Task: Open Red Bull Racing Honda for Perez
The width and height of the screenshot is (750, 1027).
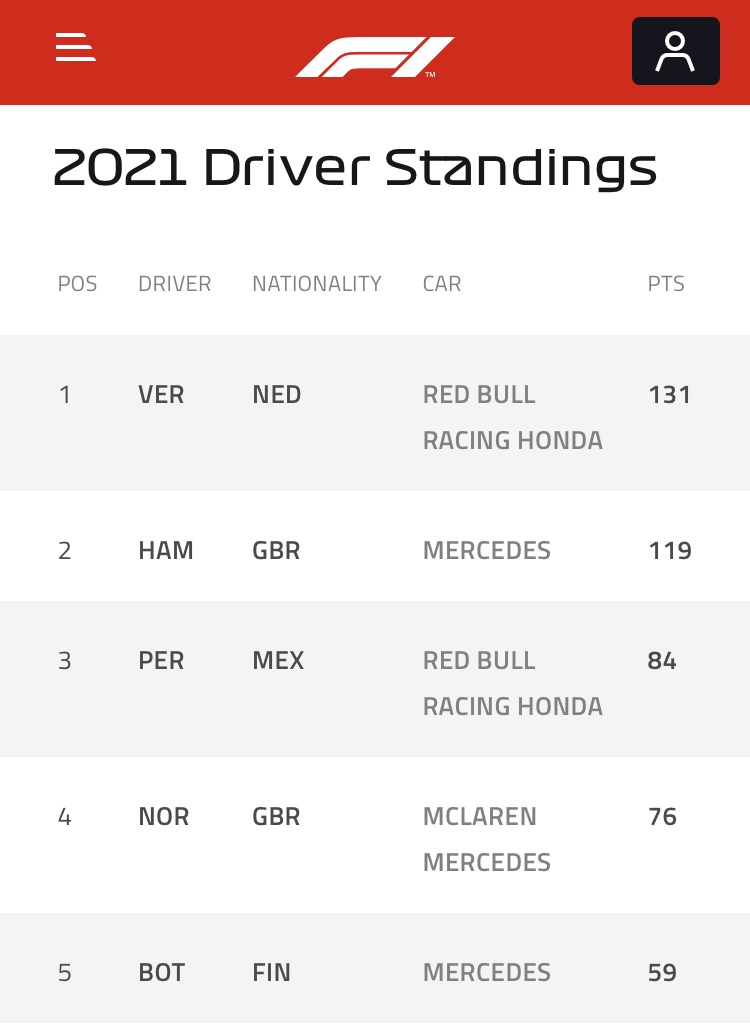Action: click(513, 684)
